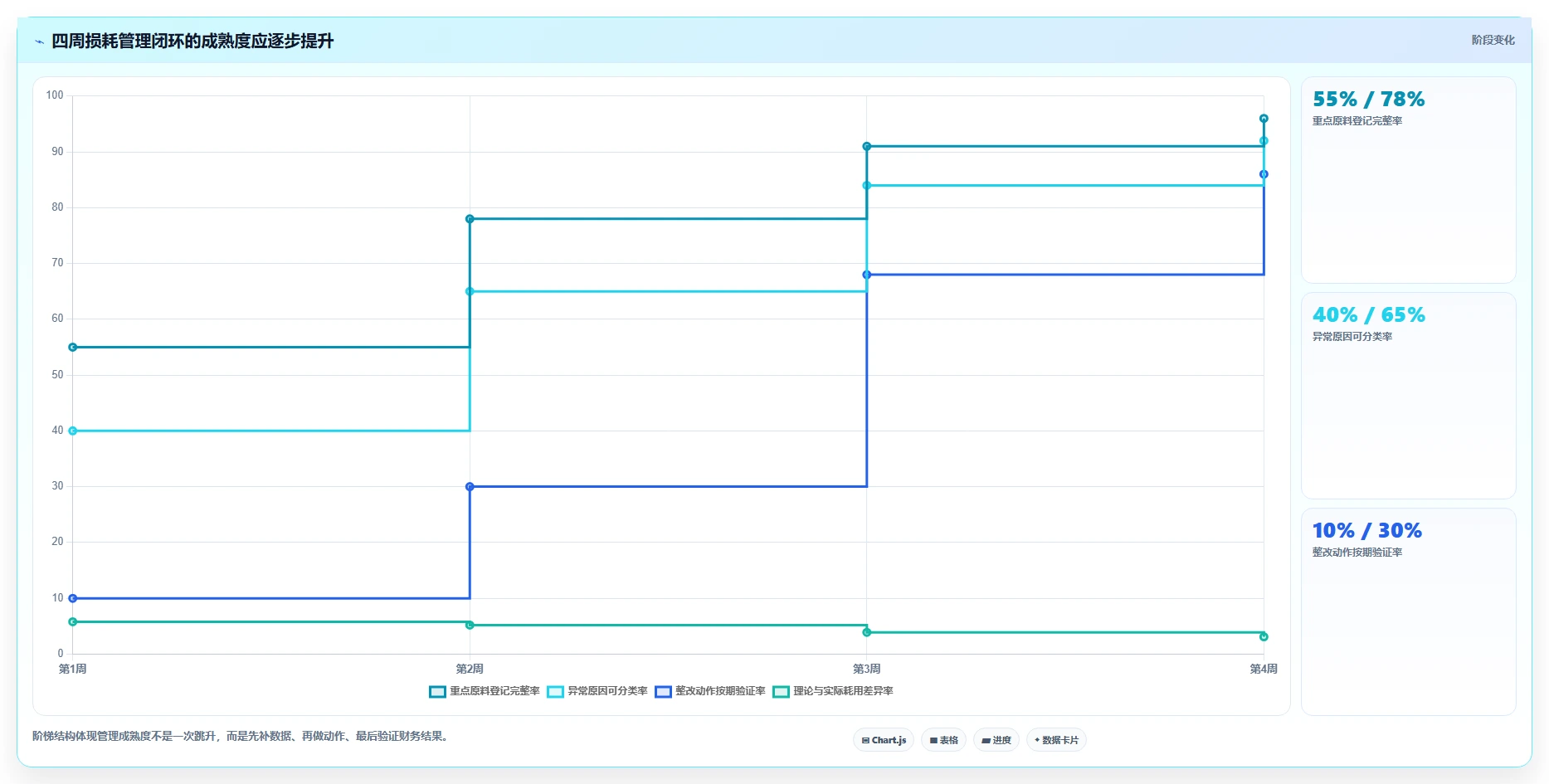Click the 第2周 x-axis label

470,669
